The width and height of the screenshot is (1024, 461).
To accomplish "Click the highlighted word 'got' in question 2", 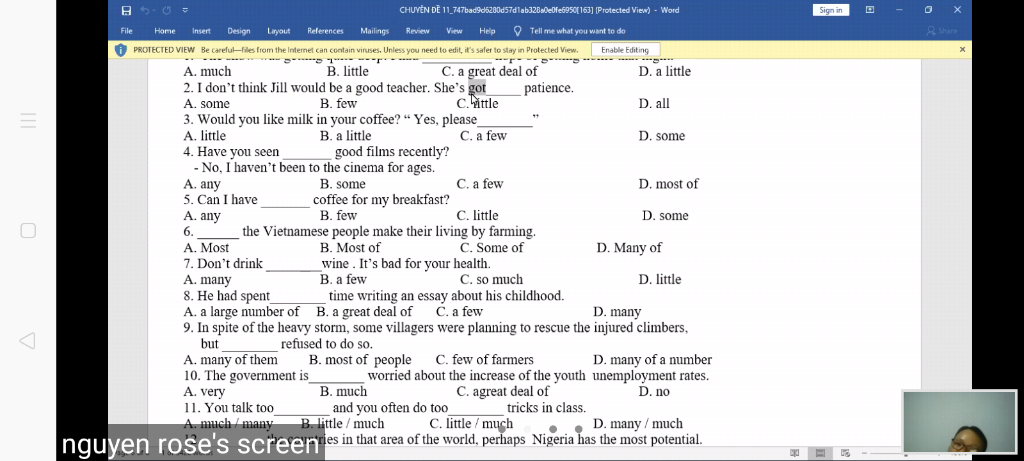I will [477, 87].
